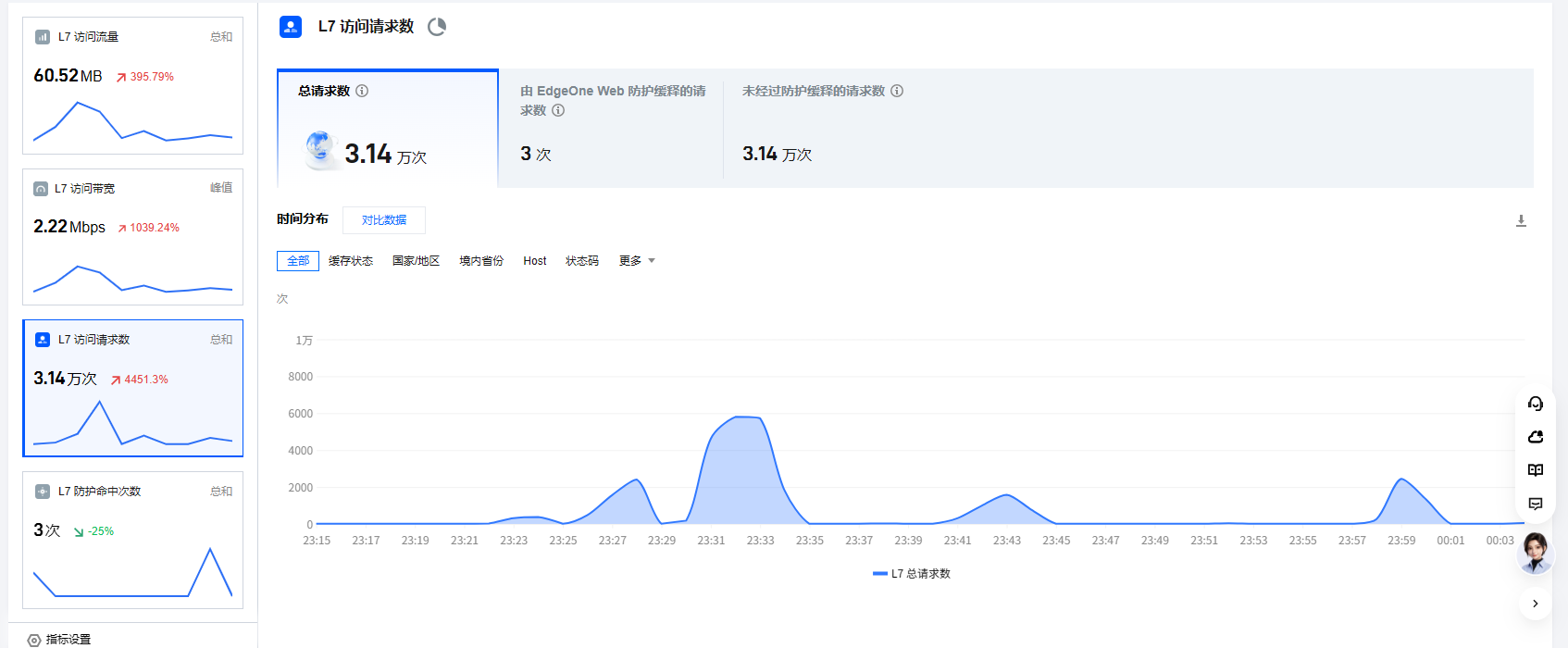
Task: Open the documentation book icon
Action: 1536,470
